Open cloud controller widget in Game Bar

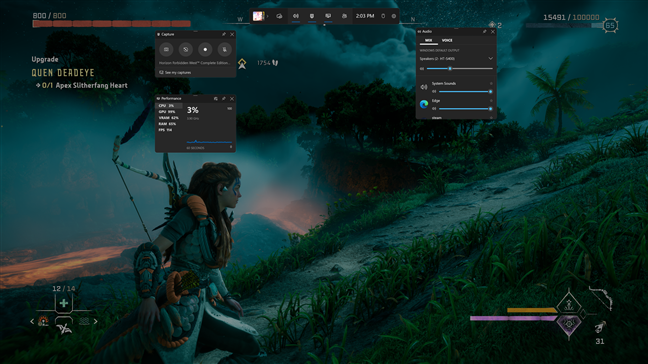click(279, 16)
